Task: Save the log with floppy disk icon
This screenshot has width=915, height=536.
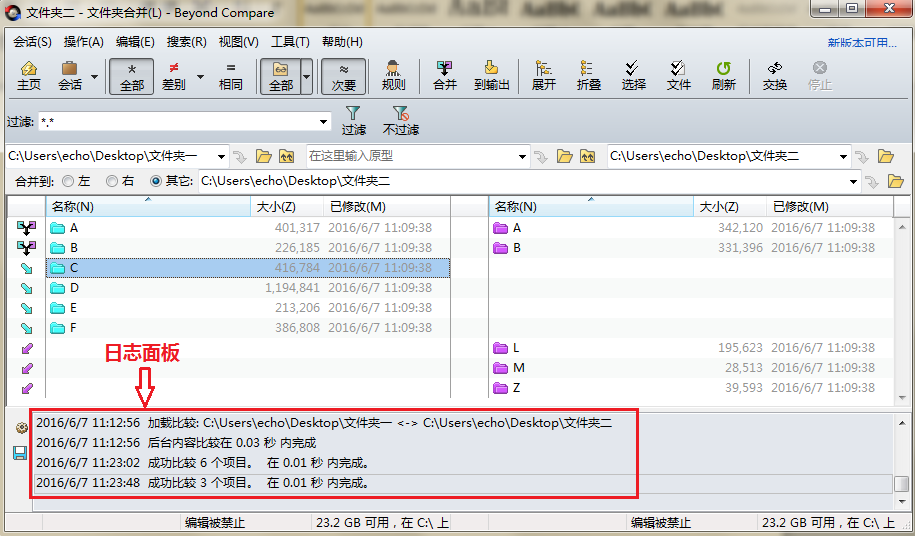Action: 20,453
